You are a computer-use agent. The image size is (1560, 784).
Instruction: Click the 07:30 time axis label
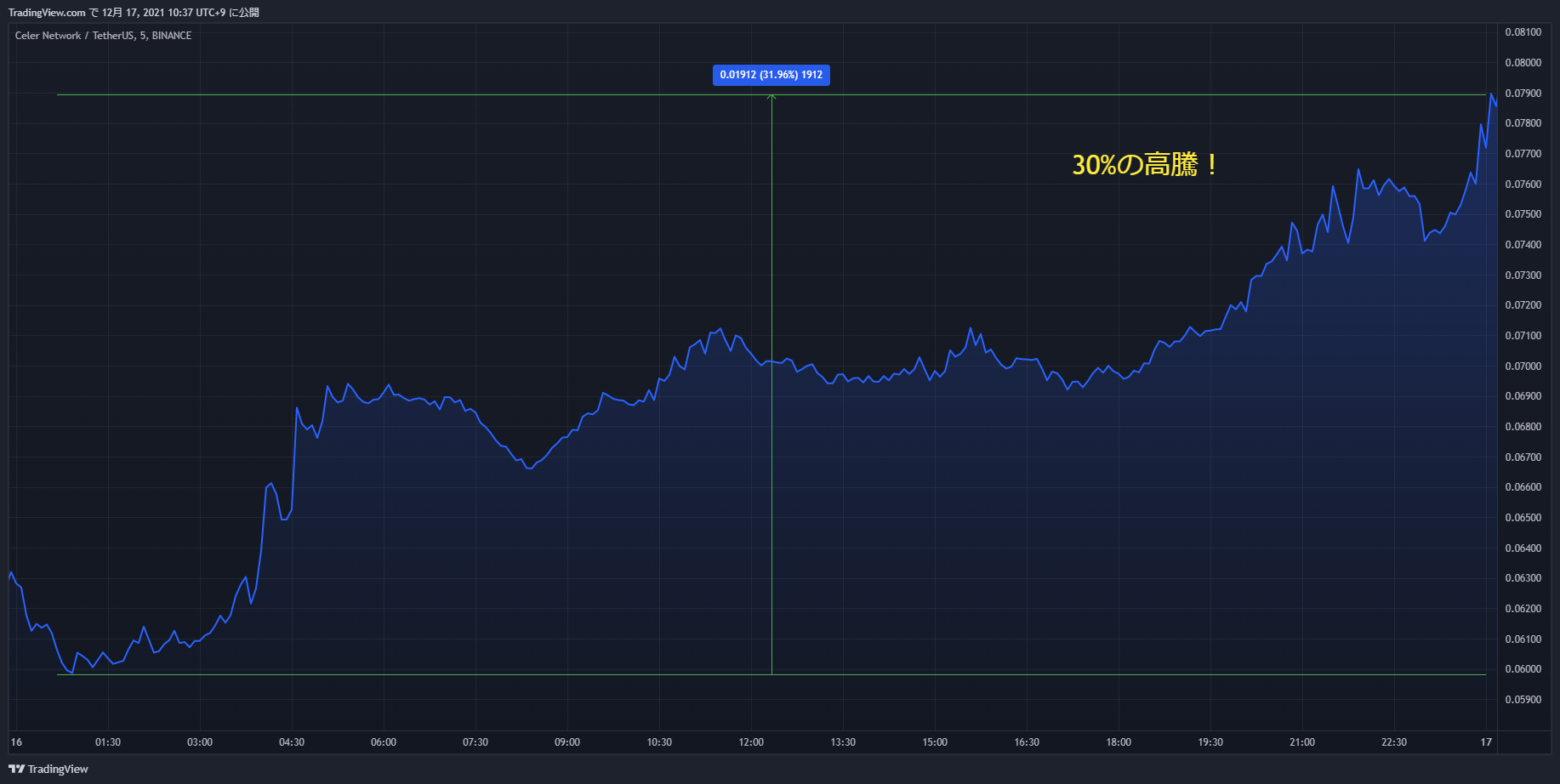(475, 742)
